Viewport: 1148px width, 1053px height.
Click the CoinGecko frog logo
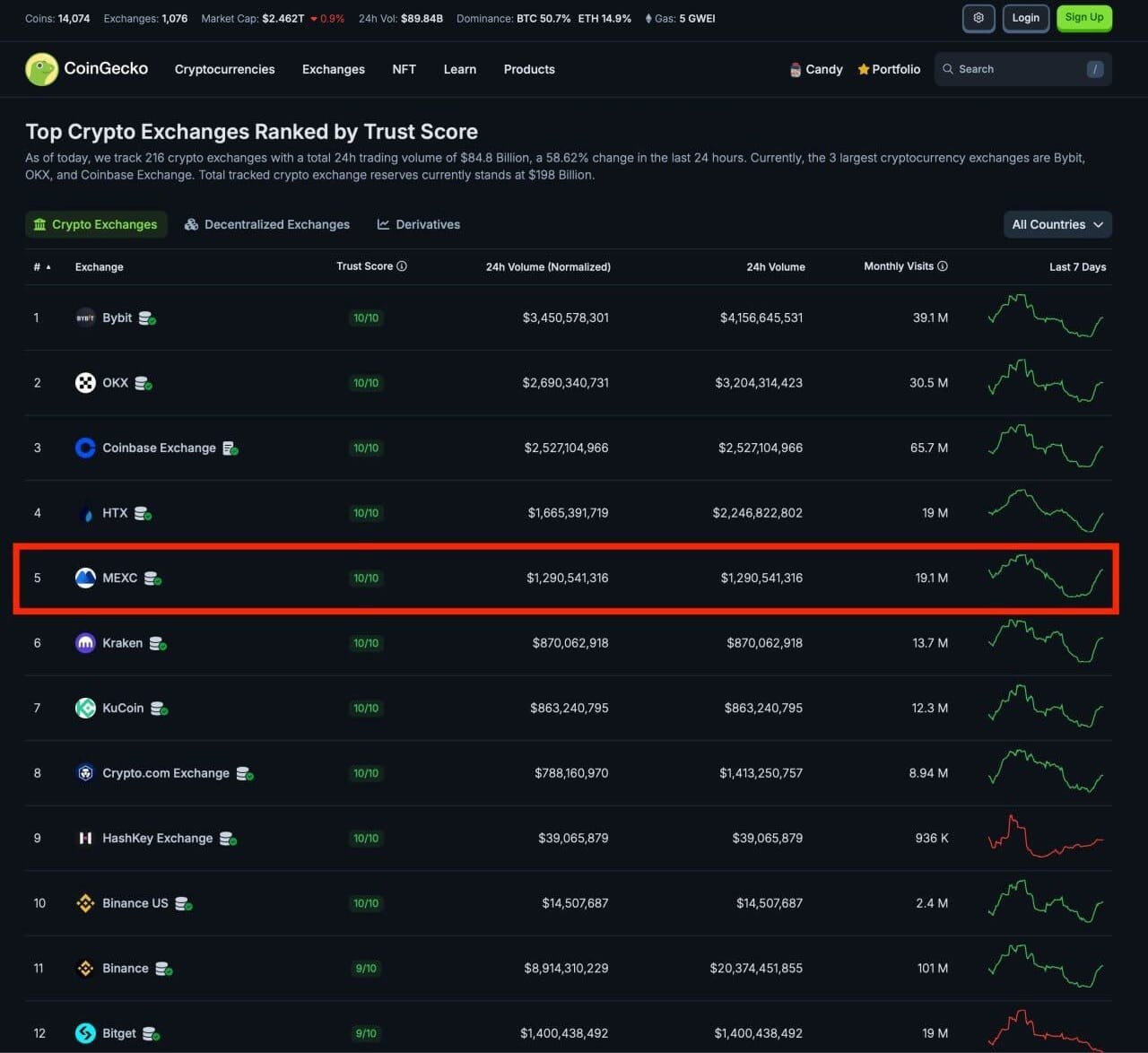pyautogui.click(x=41, y=69)
